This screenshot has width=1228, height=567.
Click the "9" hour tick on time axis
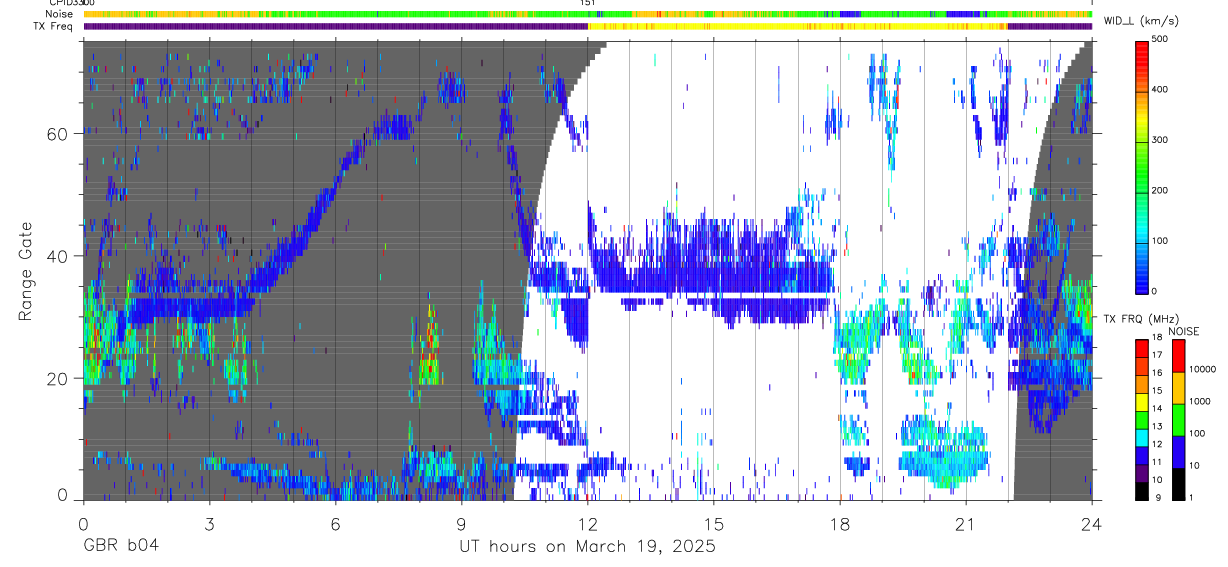pos(462,523)
